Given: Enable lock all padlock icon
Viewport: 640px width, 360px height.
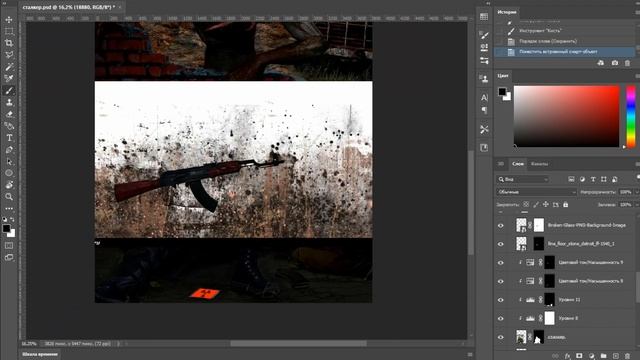Looking at the screenshot, I should pyautogui.click(x=565, y=204).
